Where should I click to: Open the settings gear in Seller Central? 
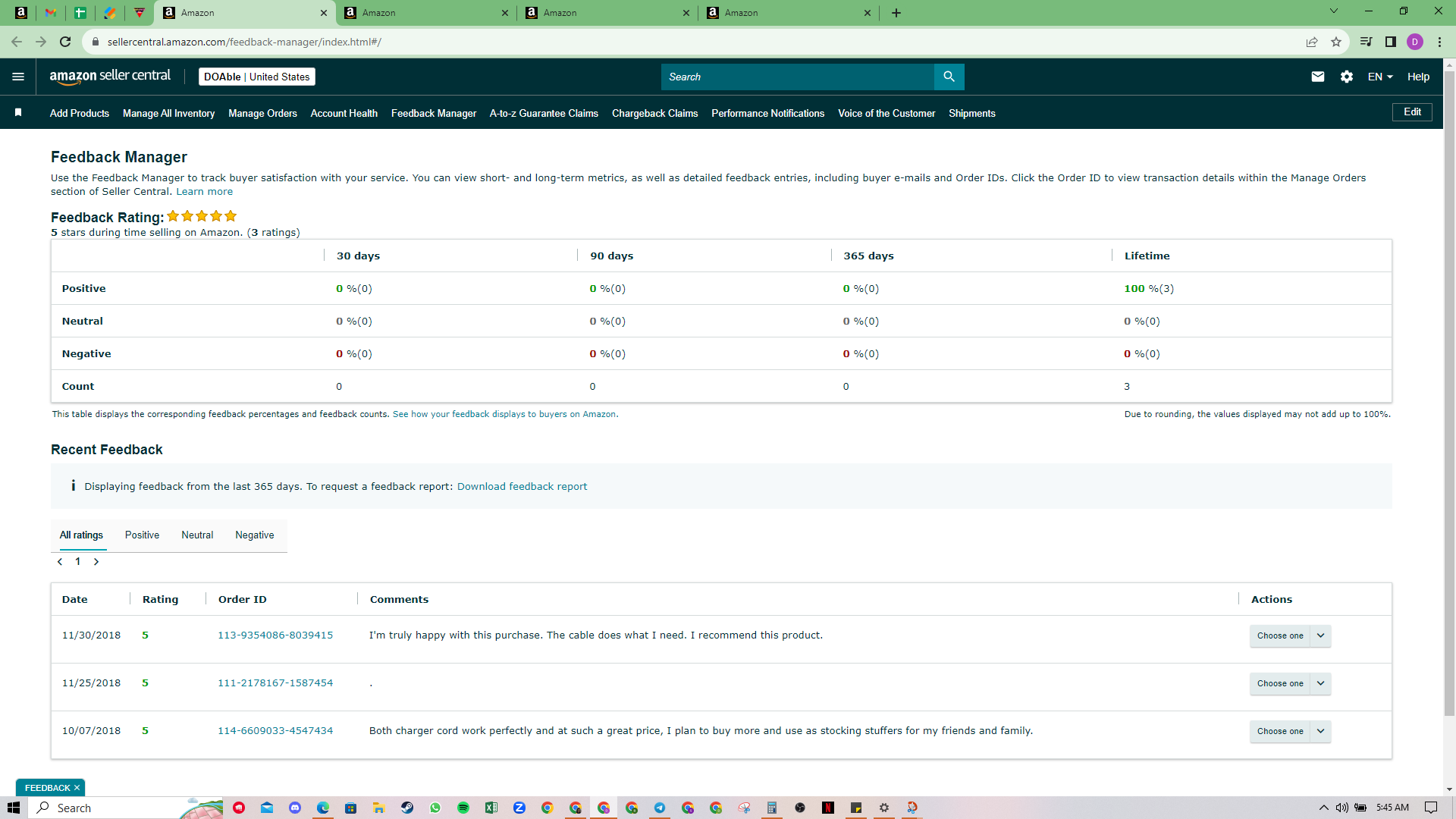pyautogui.click(x=1347, y=77)
